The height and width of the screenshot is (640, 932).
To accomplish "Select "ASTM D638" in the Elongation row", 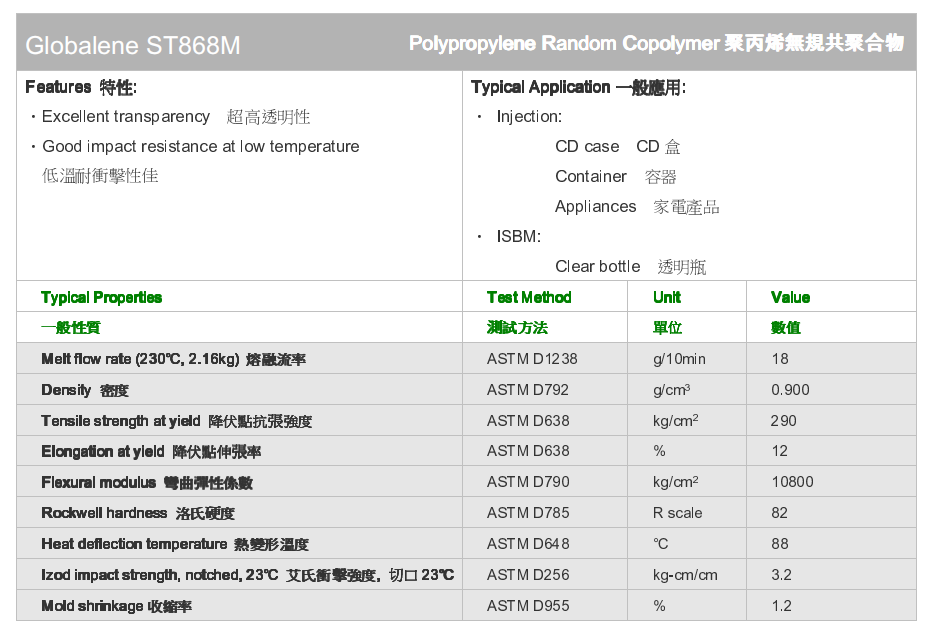I will tap(528, 451).
